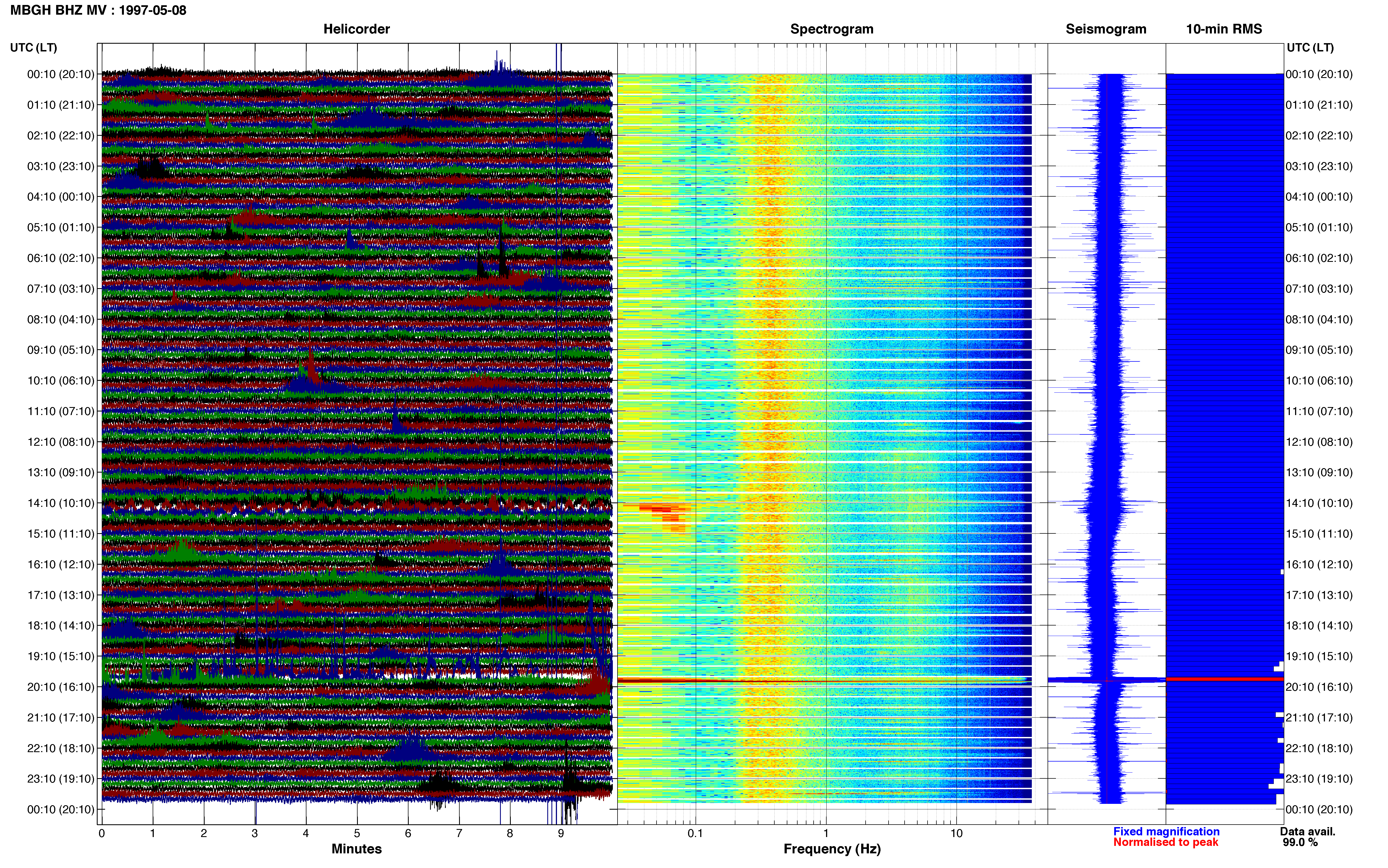Select the '10-min RMS' panel heading

point(1224,29)
